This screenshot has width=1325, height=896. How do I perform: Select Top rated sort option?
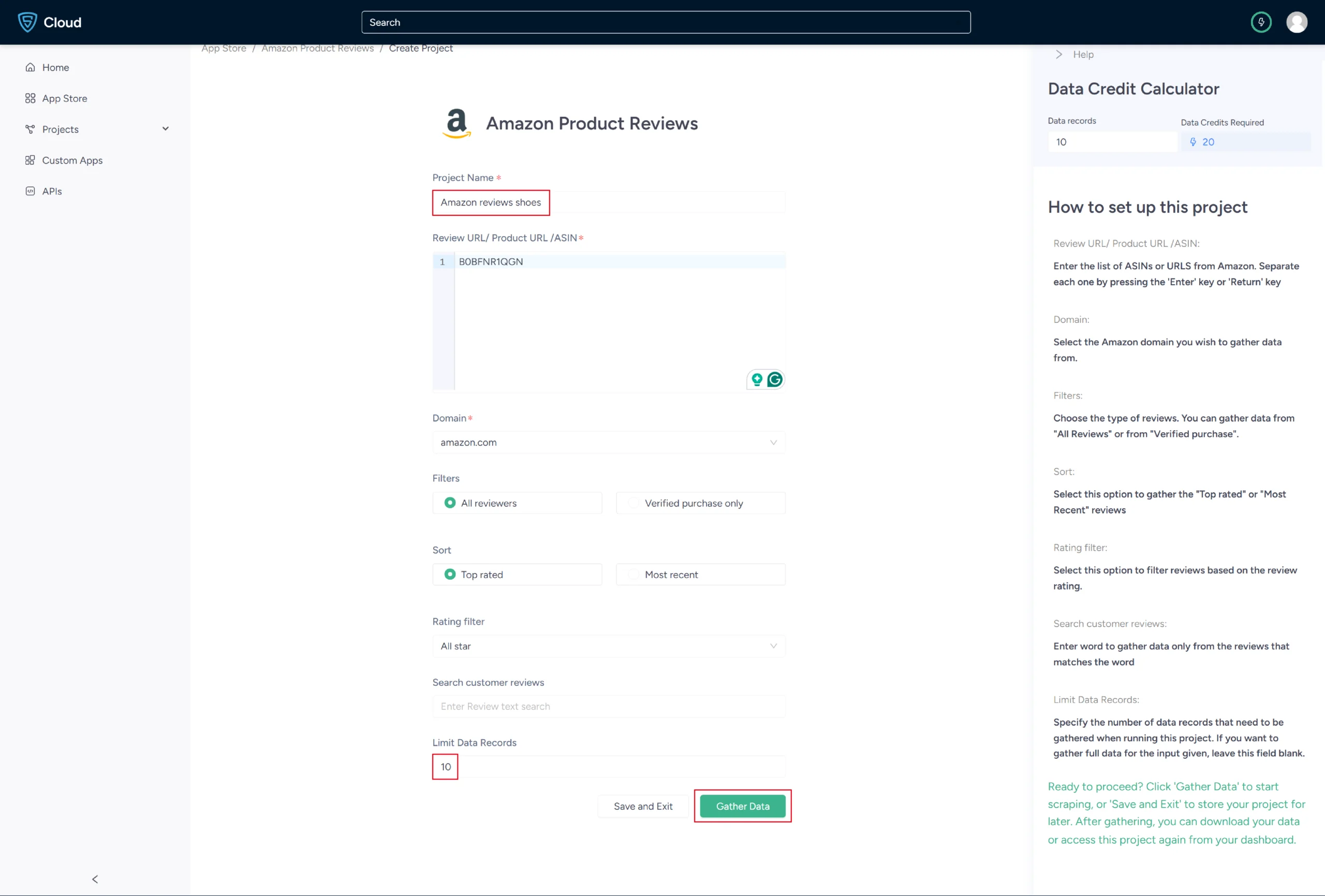(x=517, y=575)
